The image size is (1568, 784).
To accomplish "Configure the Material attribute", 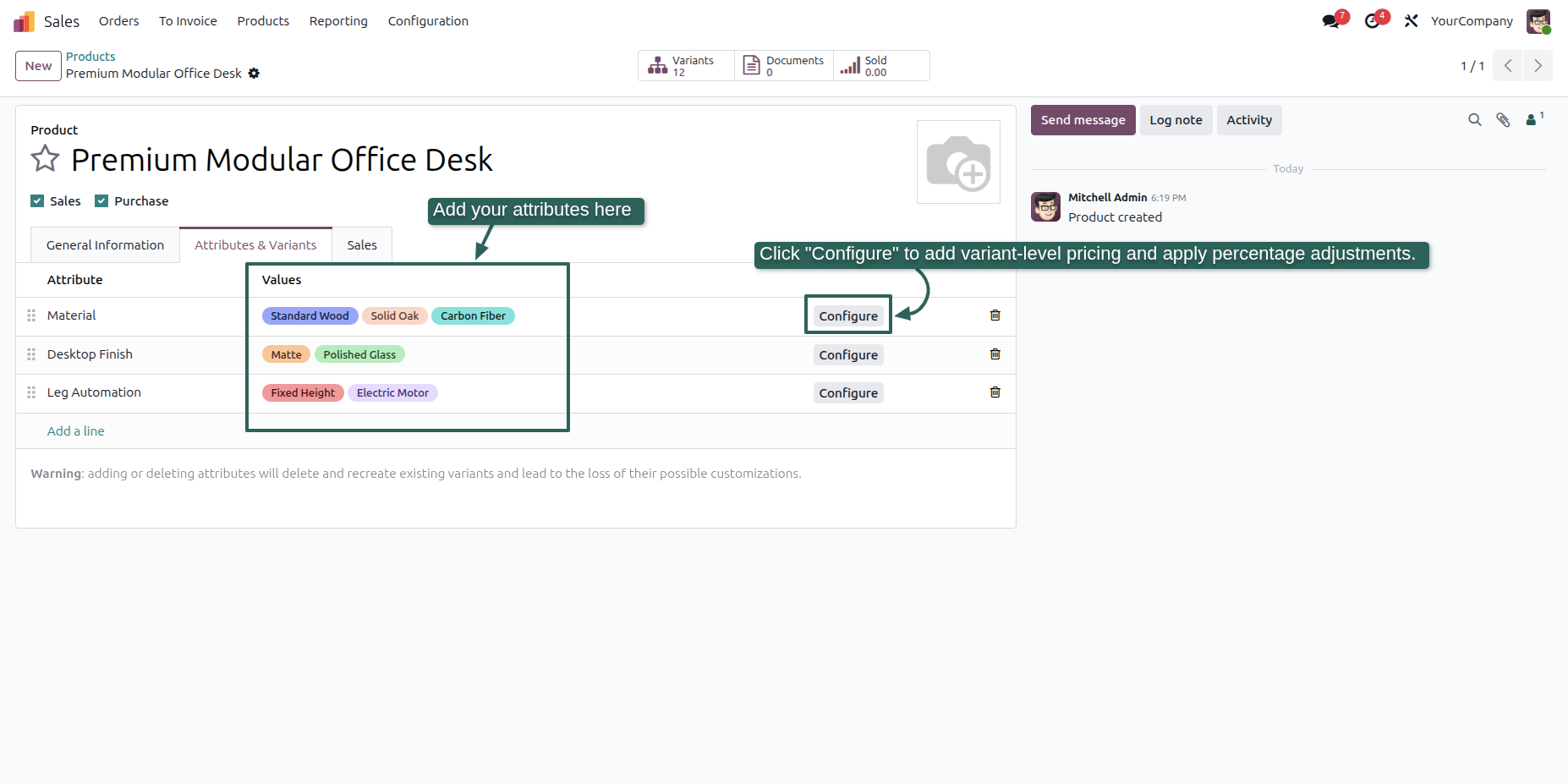I will 848,316.
